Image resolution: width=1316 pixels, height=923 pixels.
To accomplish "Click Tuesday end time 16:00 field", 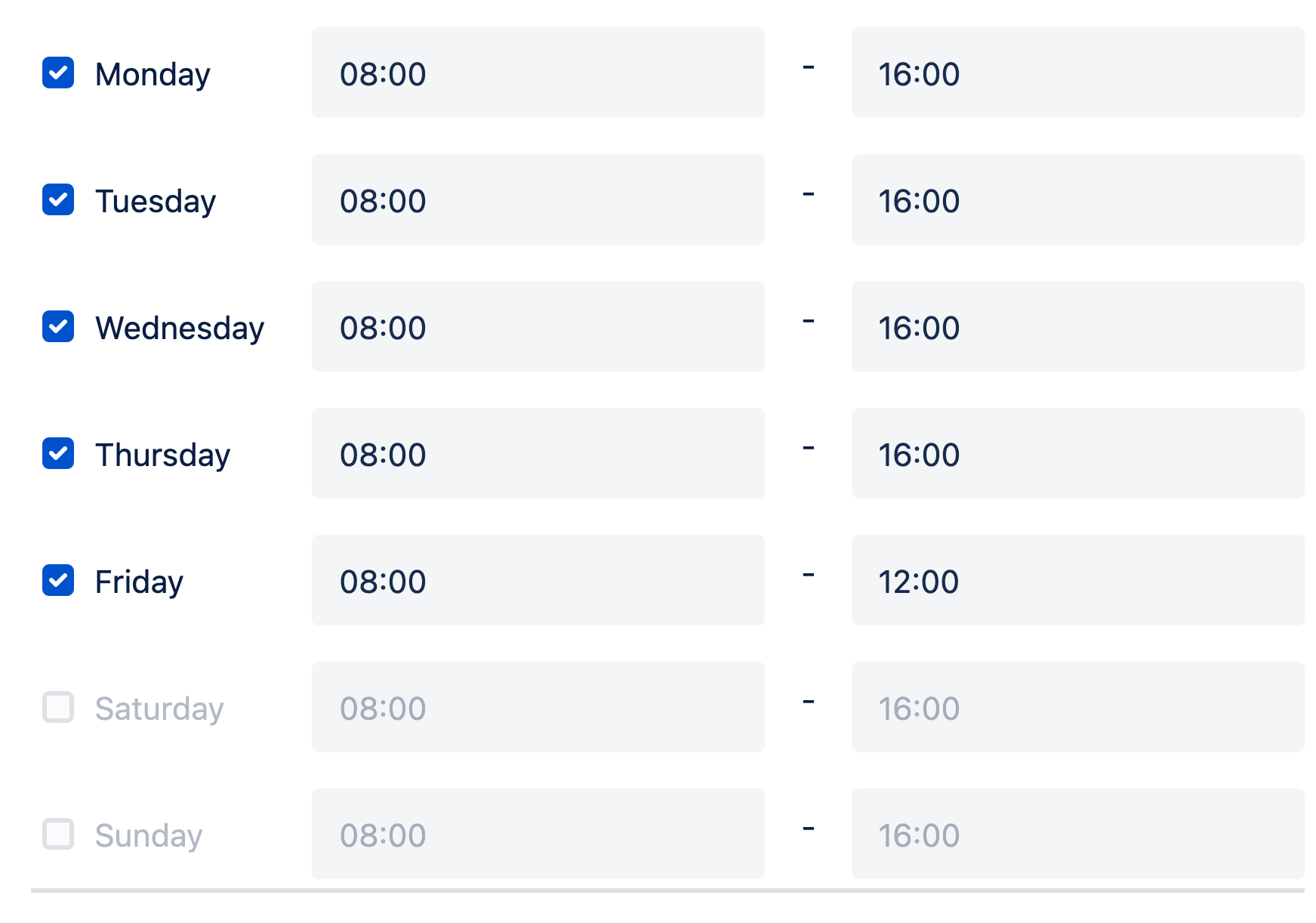I will click(x=1077, y=200).
